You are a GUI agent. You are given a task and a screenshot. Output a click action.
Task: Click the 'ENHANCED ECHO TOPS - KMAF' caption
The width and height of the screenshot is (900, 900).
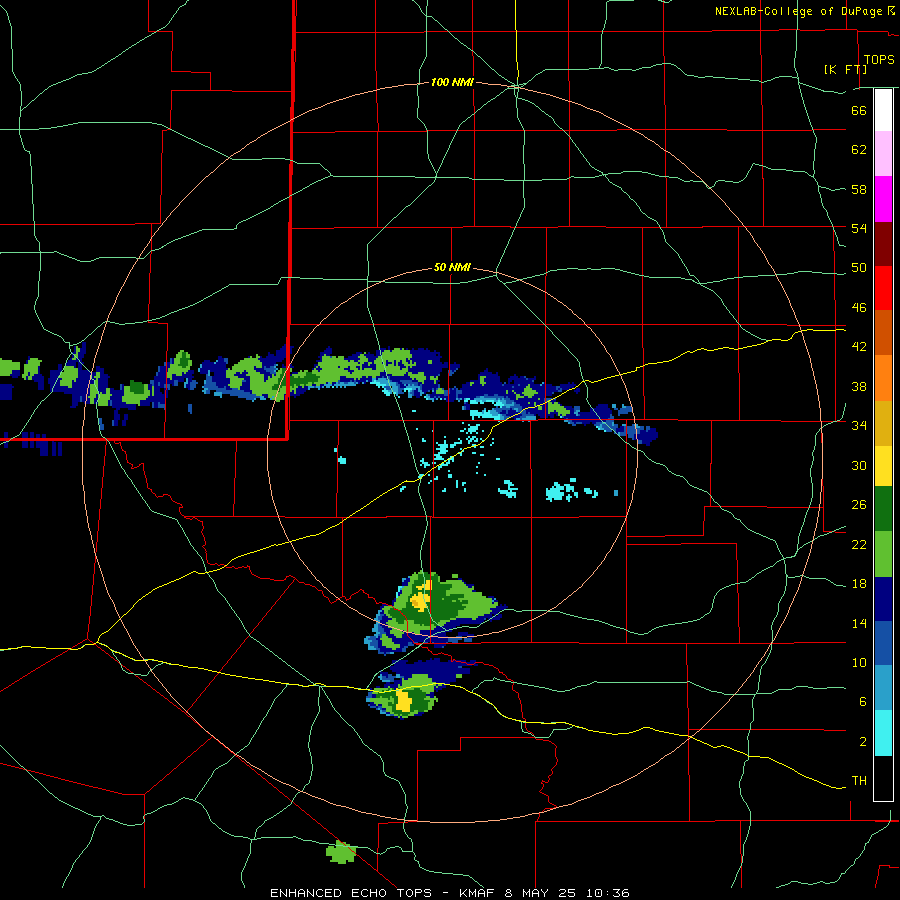(x=382, y=893)
